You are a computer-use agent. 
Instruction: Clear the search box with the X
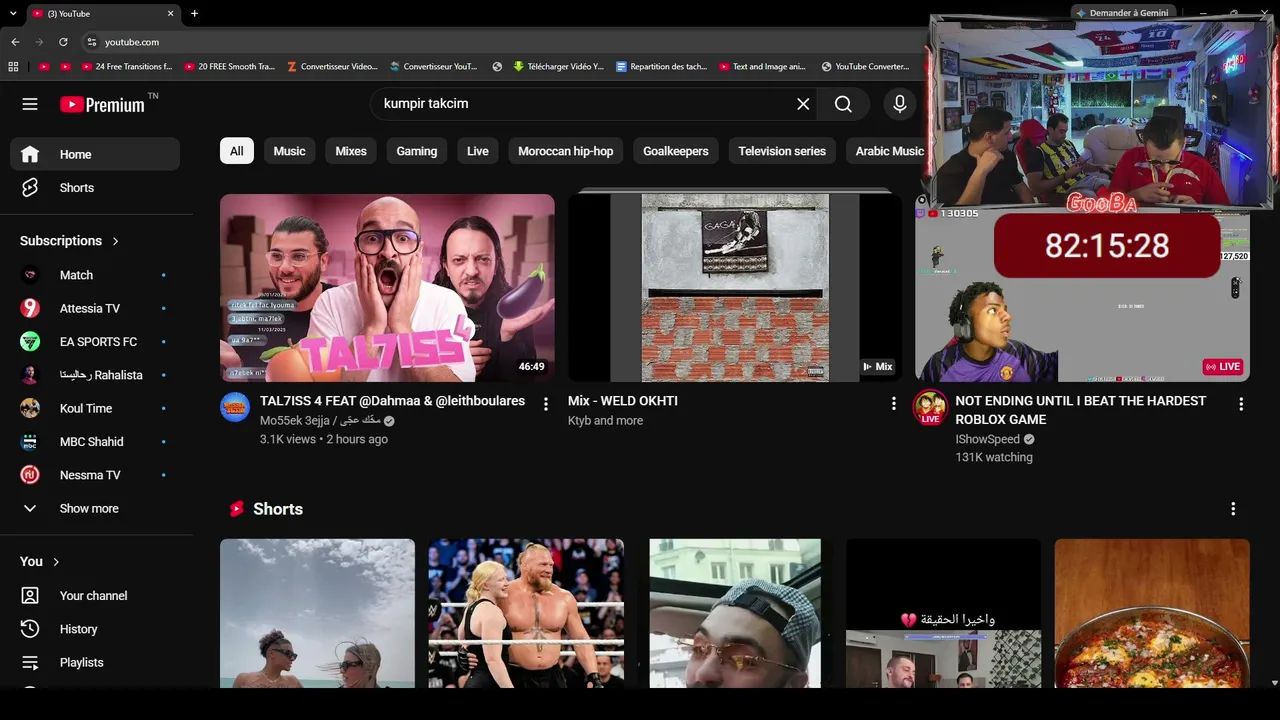tap(803, 104)
